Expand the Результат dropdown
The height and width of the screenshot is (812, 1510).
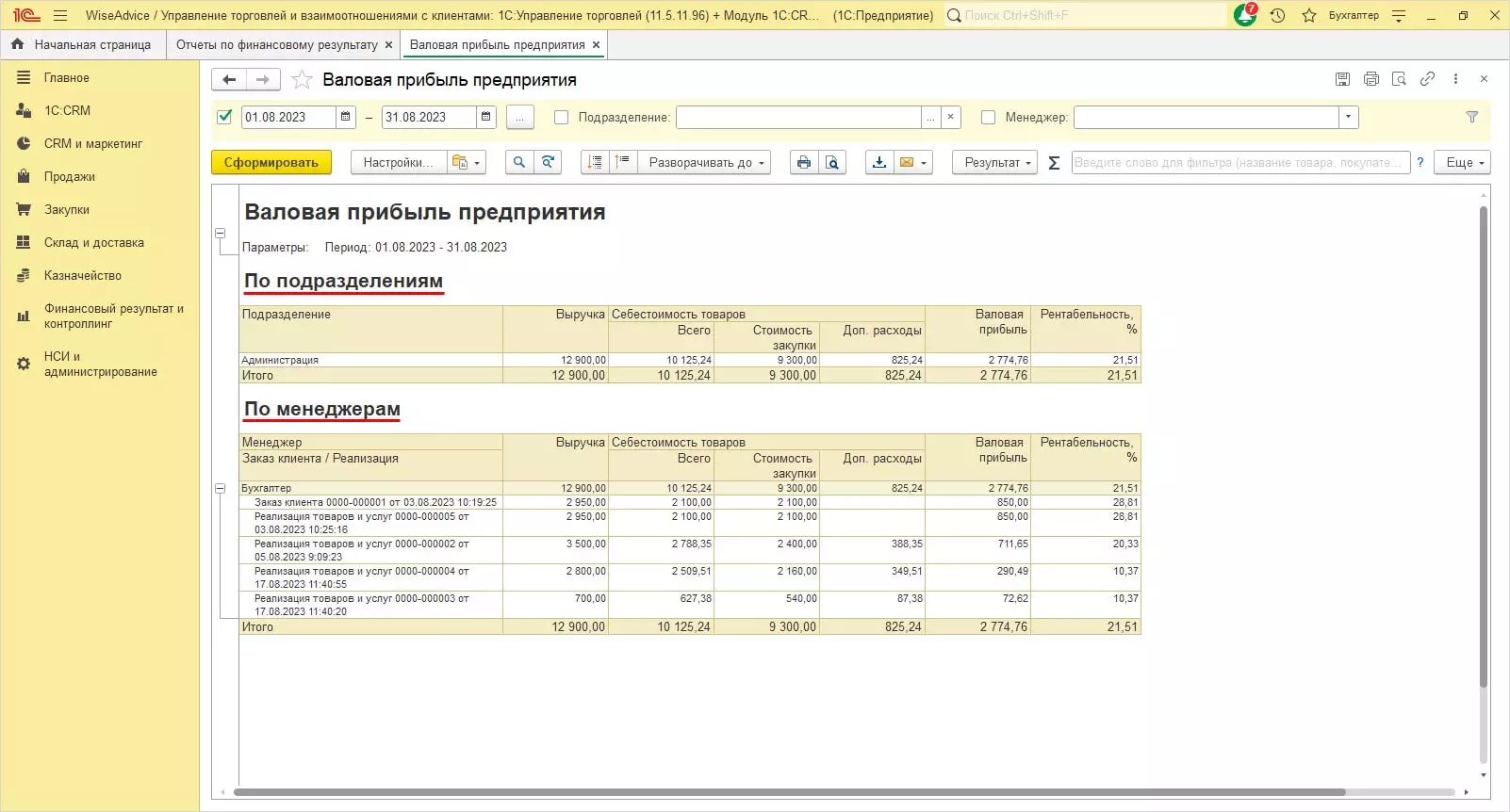click(994, 163)
